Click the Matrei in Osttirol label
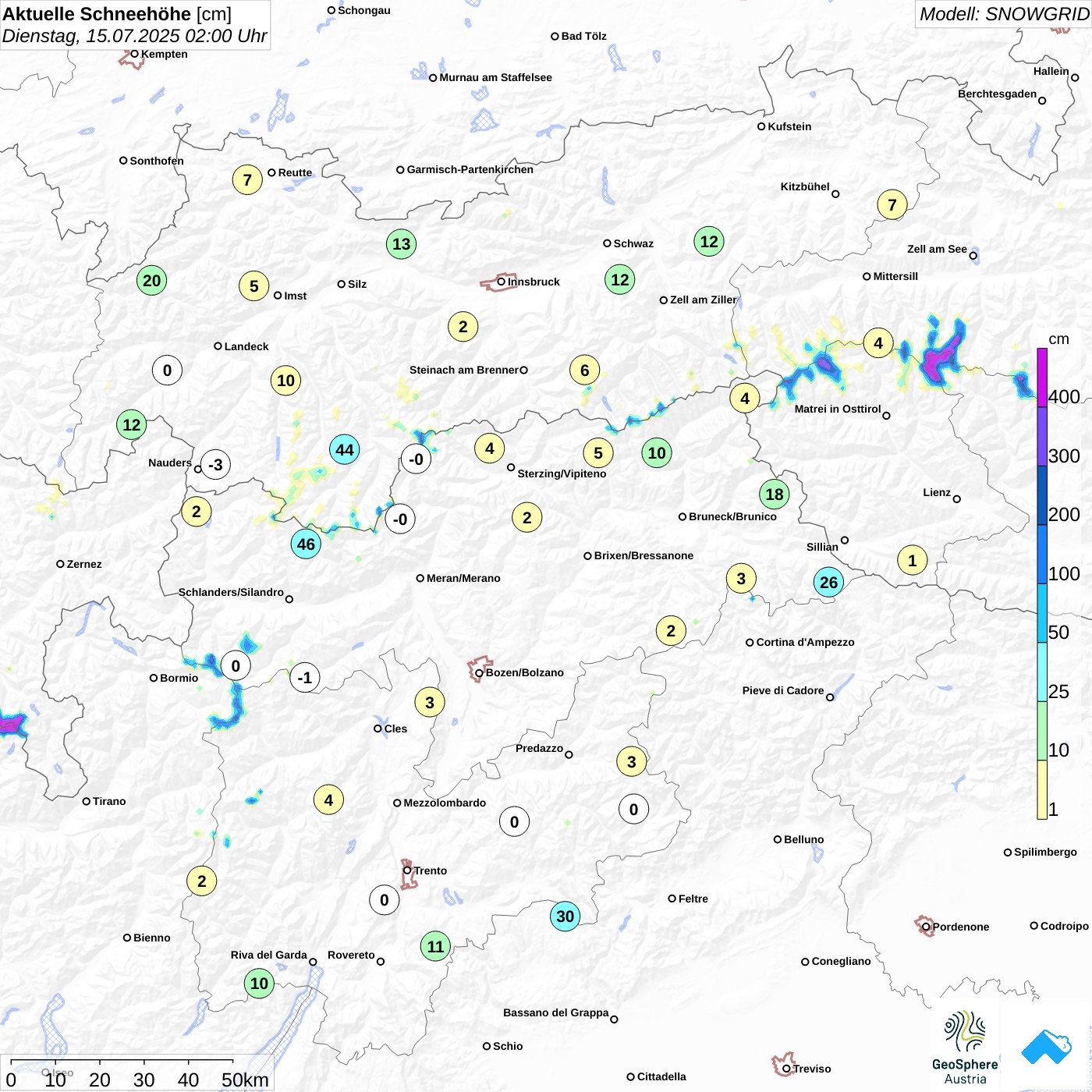Screen dimensions: 1092x1092 pyautogui.click(x=838, y=409)
